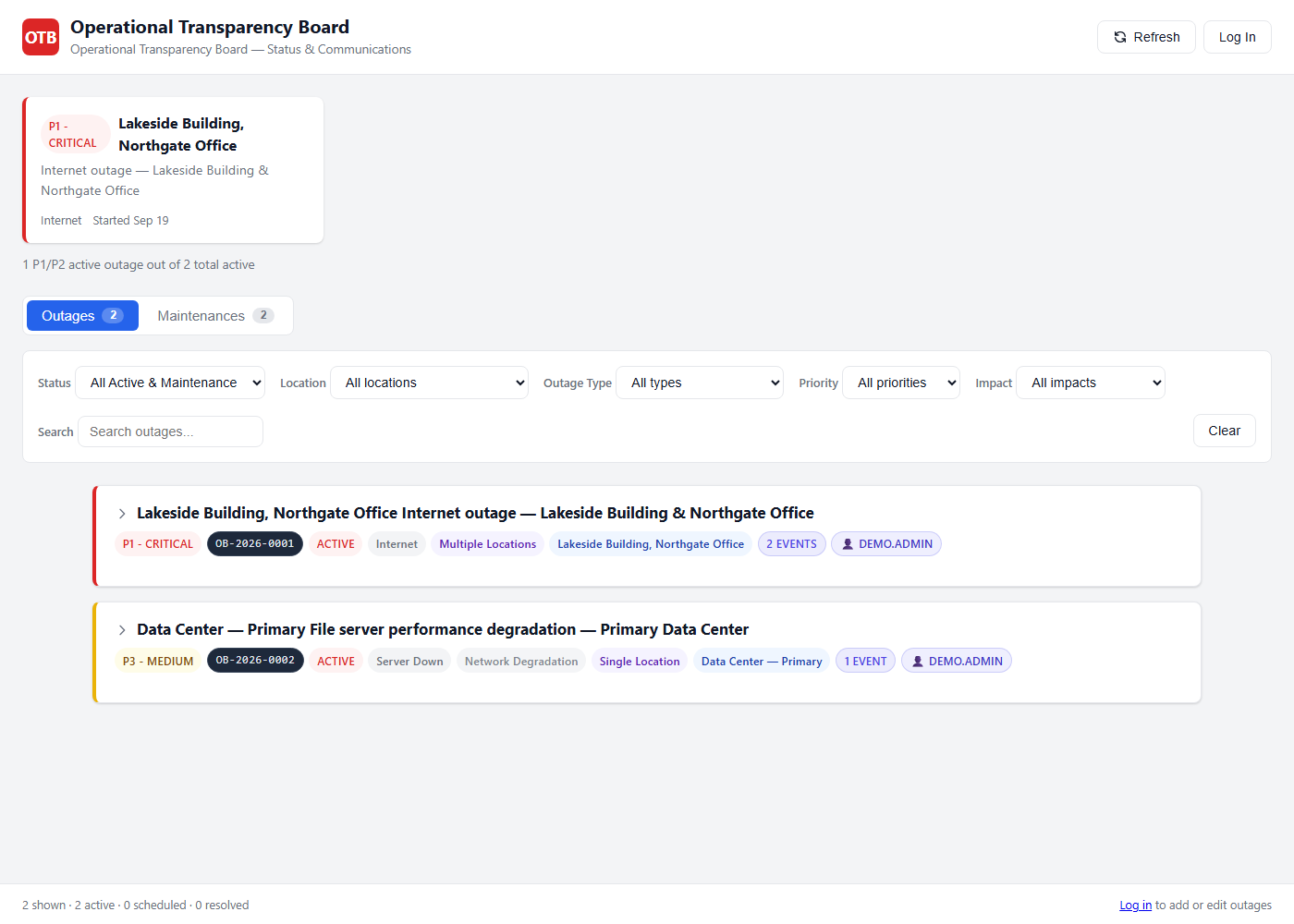Focus the Search outages field
Image resolution: width=1294 pixels, height=924 pixels.
pos(171,432)
